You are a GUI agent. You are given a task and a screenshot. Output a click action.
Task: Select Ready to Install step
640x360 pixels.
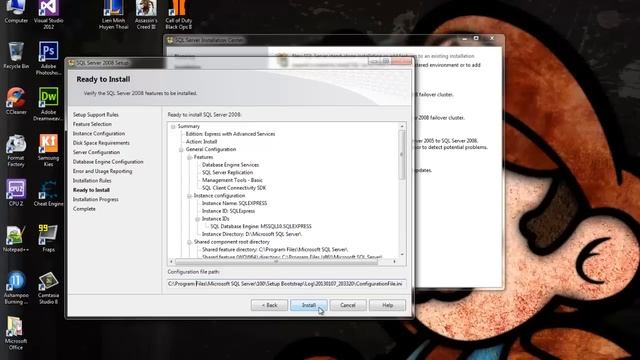pyautogui.click(x=91, y=190)
